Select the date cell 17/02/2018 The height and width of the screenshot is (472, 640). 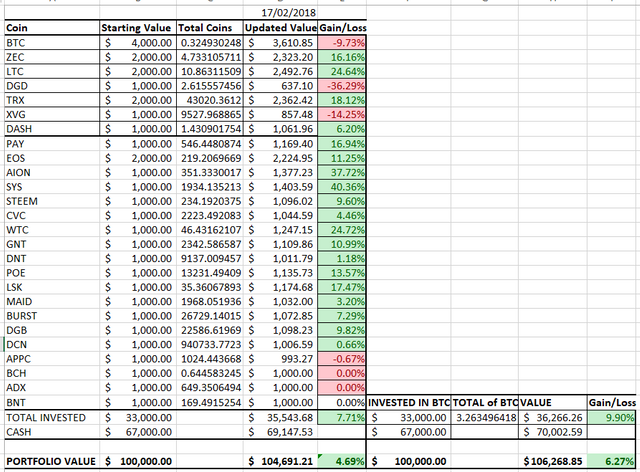[x=280, y=13]
